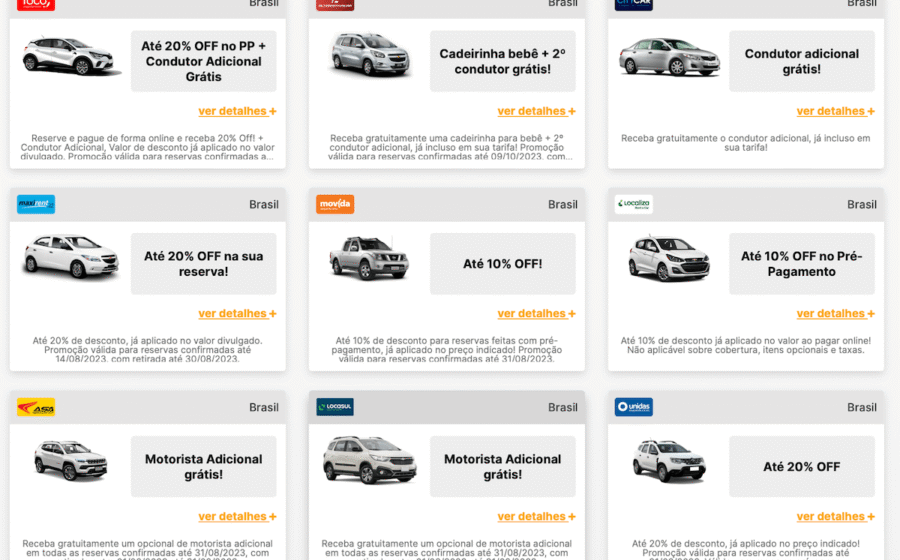Screen dimensions: 900x560
Task: Select the silver pickup truck image on the Movida card
Action: pos(368,258)
